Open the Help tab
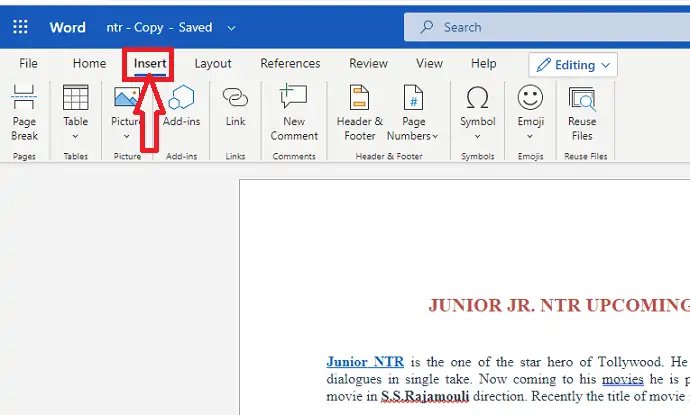The height and width of the screenshot is (415, 690). (484, 63)
